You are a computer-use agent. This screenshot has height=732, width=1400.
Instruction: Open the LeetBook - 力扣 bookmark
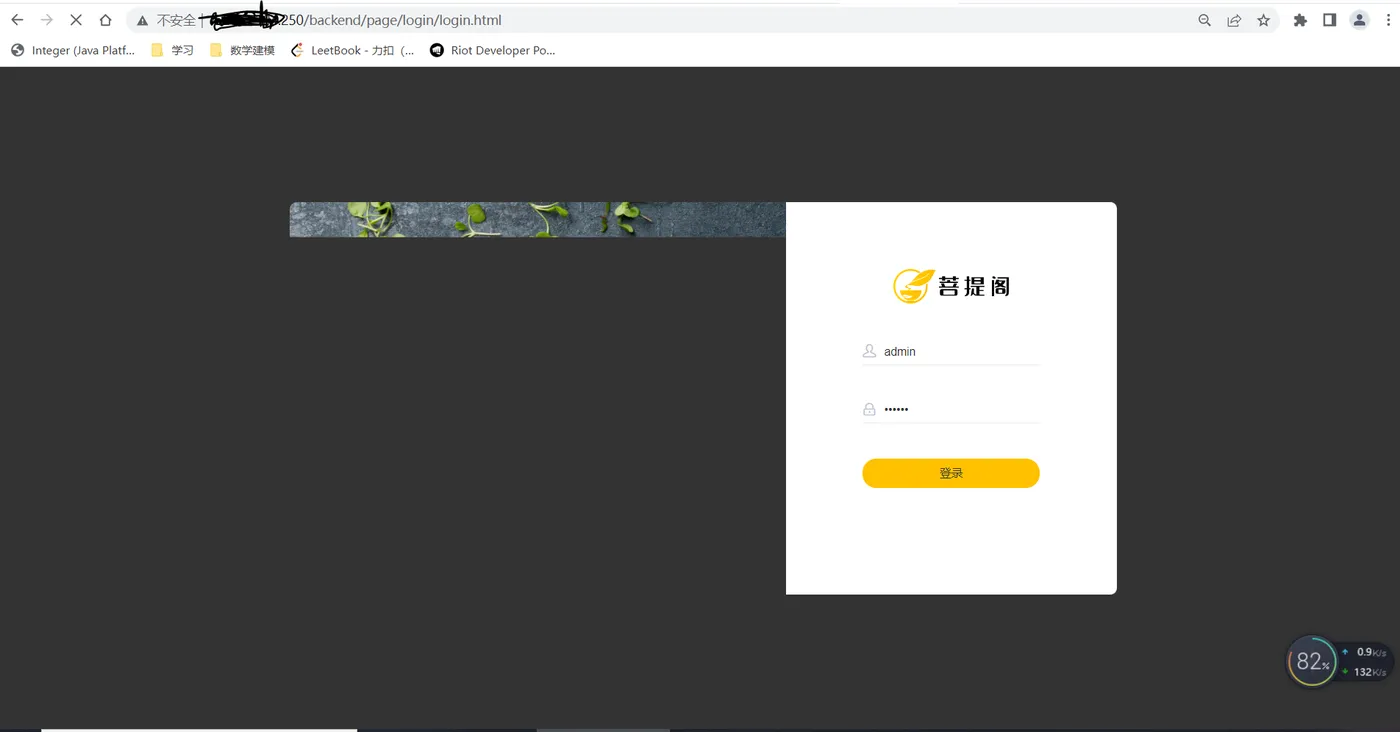click(x=352, y=50)
